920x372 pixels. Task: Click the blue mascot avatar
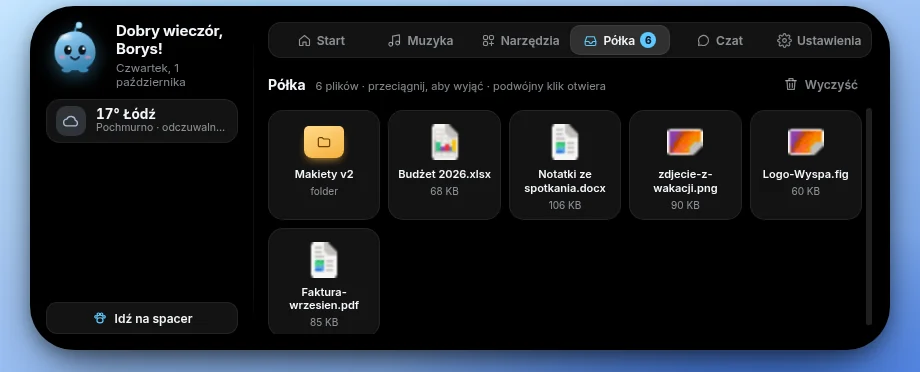coord(75,48)
